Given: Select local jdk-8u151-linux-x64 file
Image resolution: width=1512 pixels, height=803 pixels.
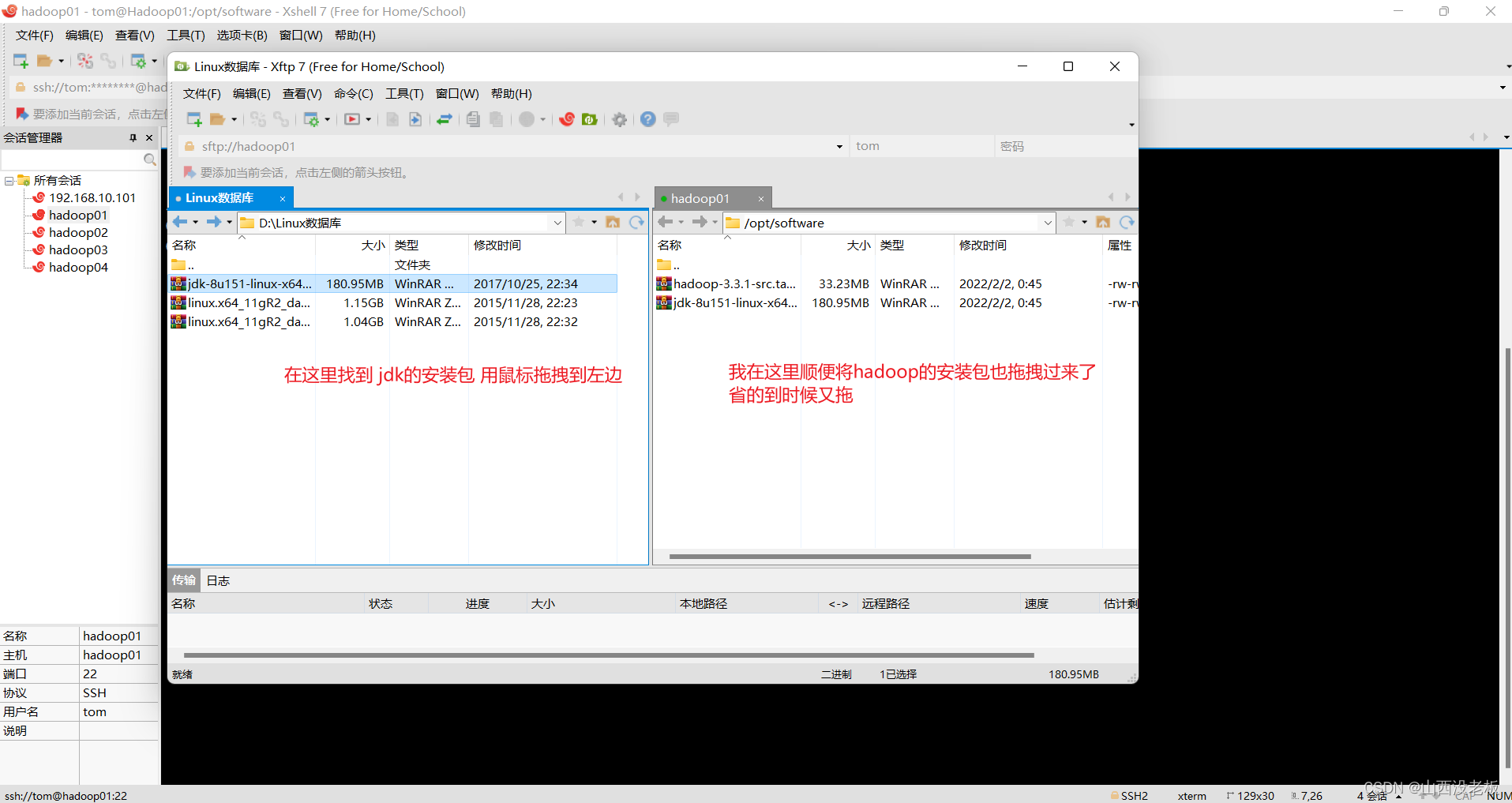Looking at the screenshot, I should 393,283.
